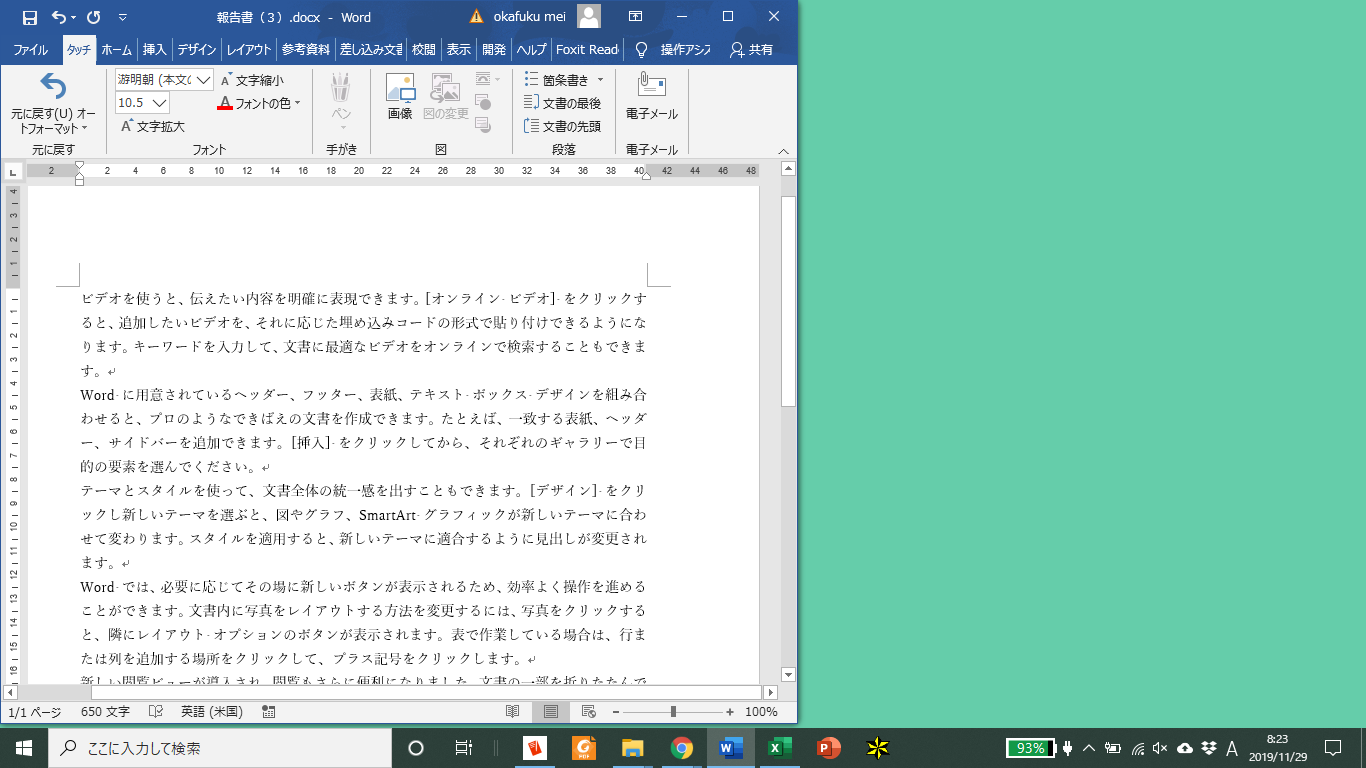Open the 游明朝 font name combo box
1366x768 pixels.
[164, 79]
